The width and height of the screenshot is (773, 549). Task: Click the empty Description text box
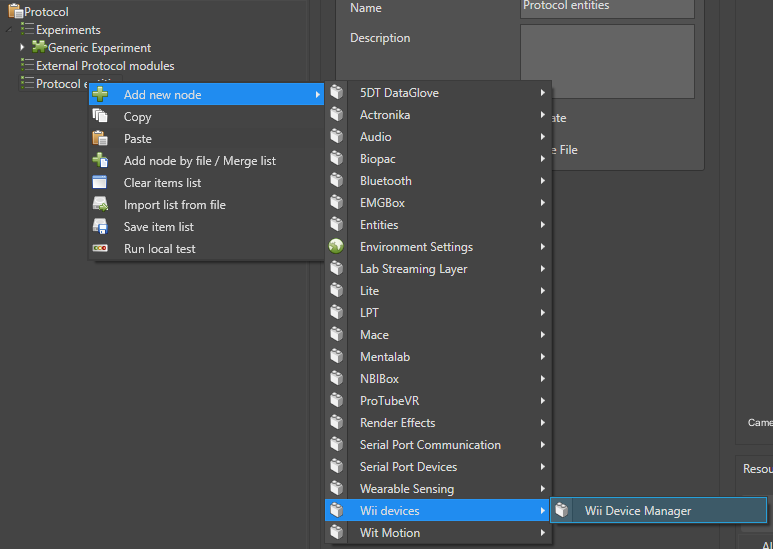point(607,61)
